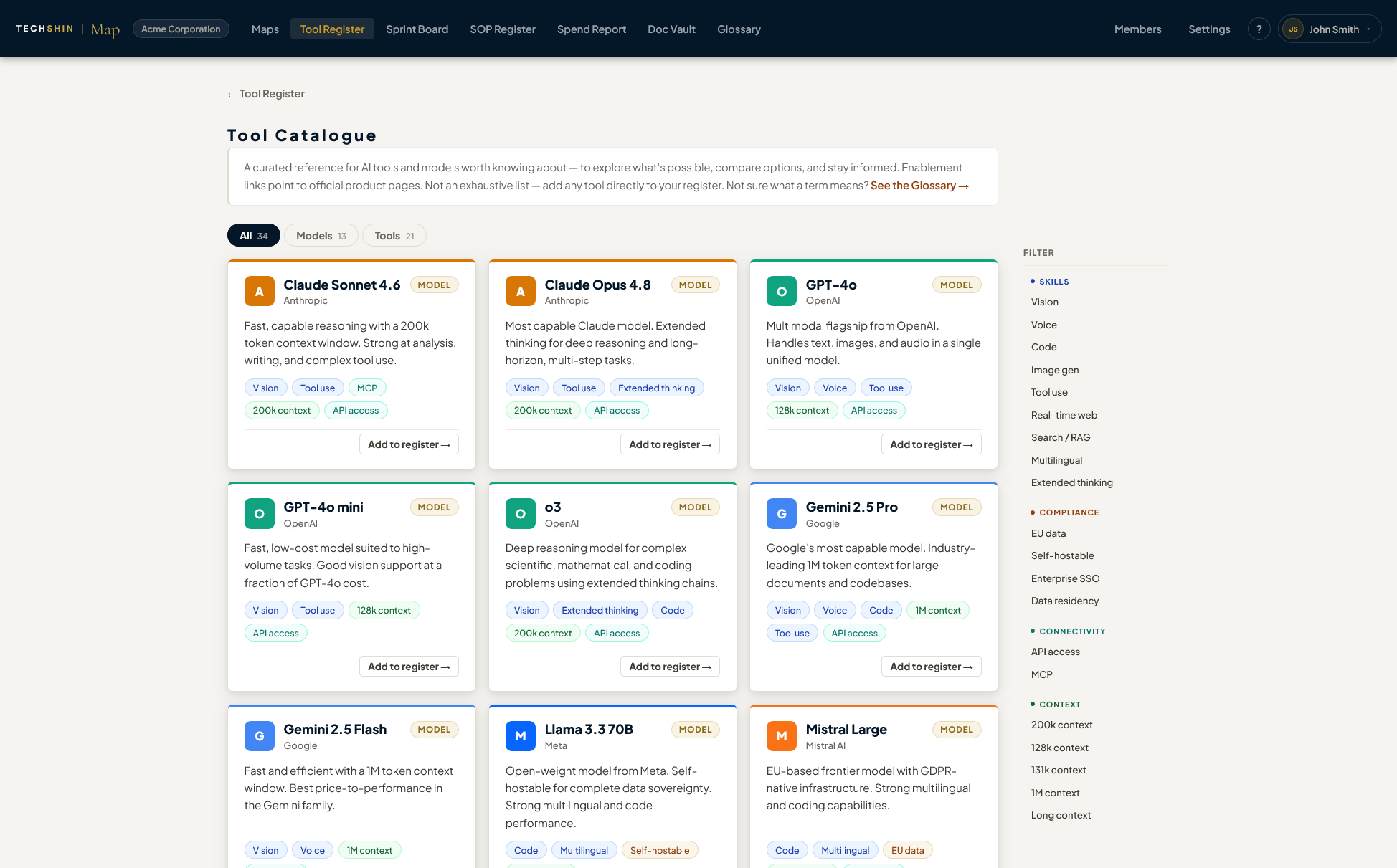Go back to Tool Register
This screenshot has width=1397, height=868.
point(266,94)
